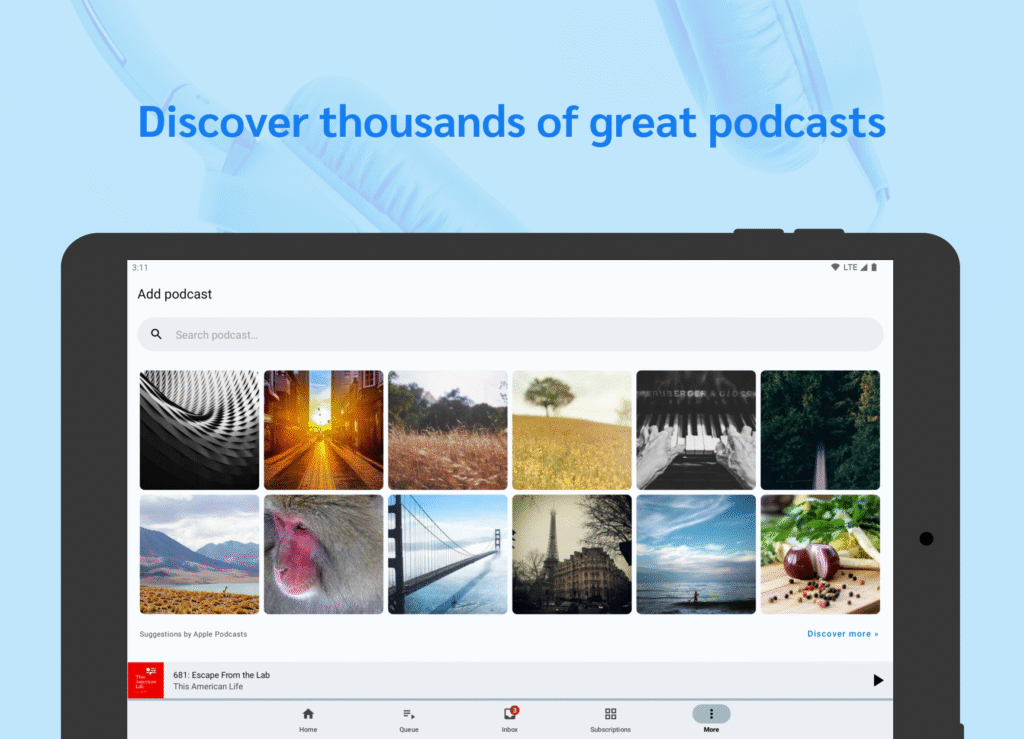1024x739 pixels.
Task: Open the Subscriptions grid icon
Action: pos(610,715)
